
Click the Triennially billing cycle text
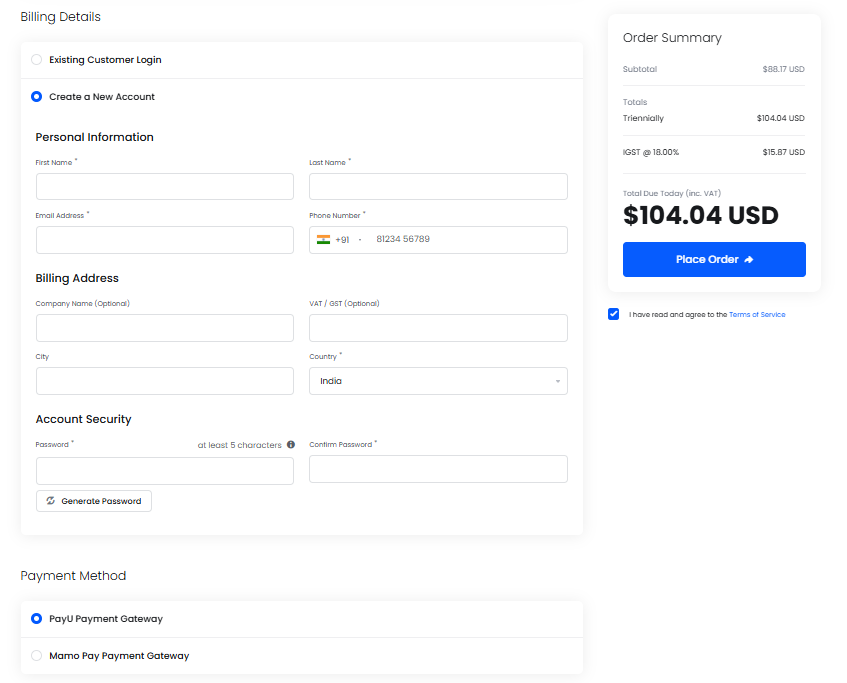click(643, 118)
